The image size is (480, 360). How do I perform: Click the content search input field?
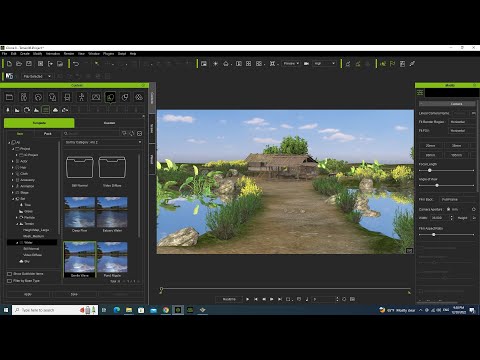click(x=91, y=133)
